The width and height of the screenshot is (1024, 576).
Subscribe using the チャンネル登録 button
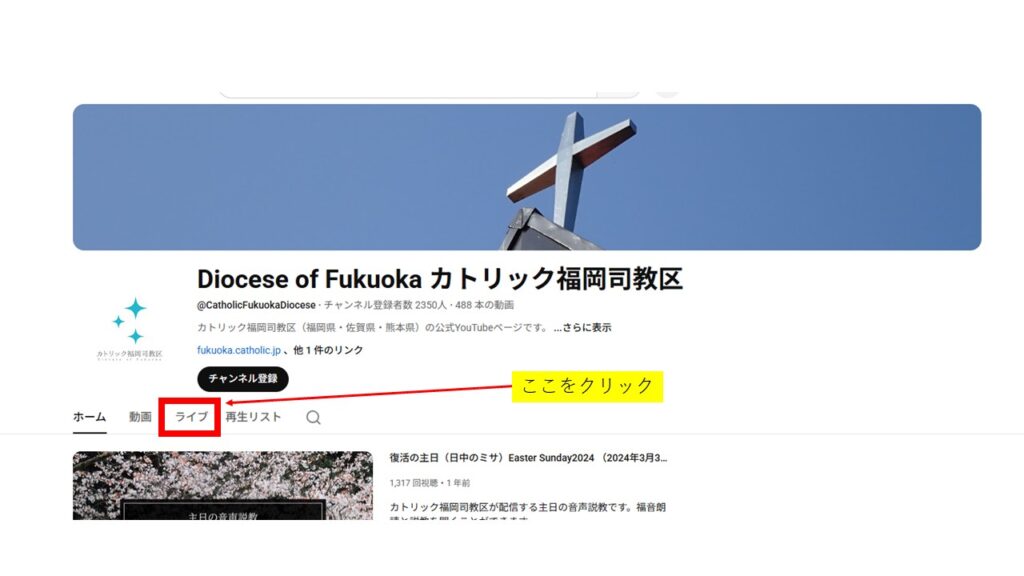coord(243,379)
